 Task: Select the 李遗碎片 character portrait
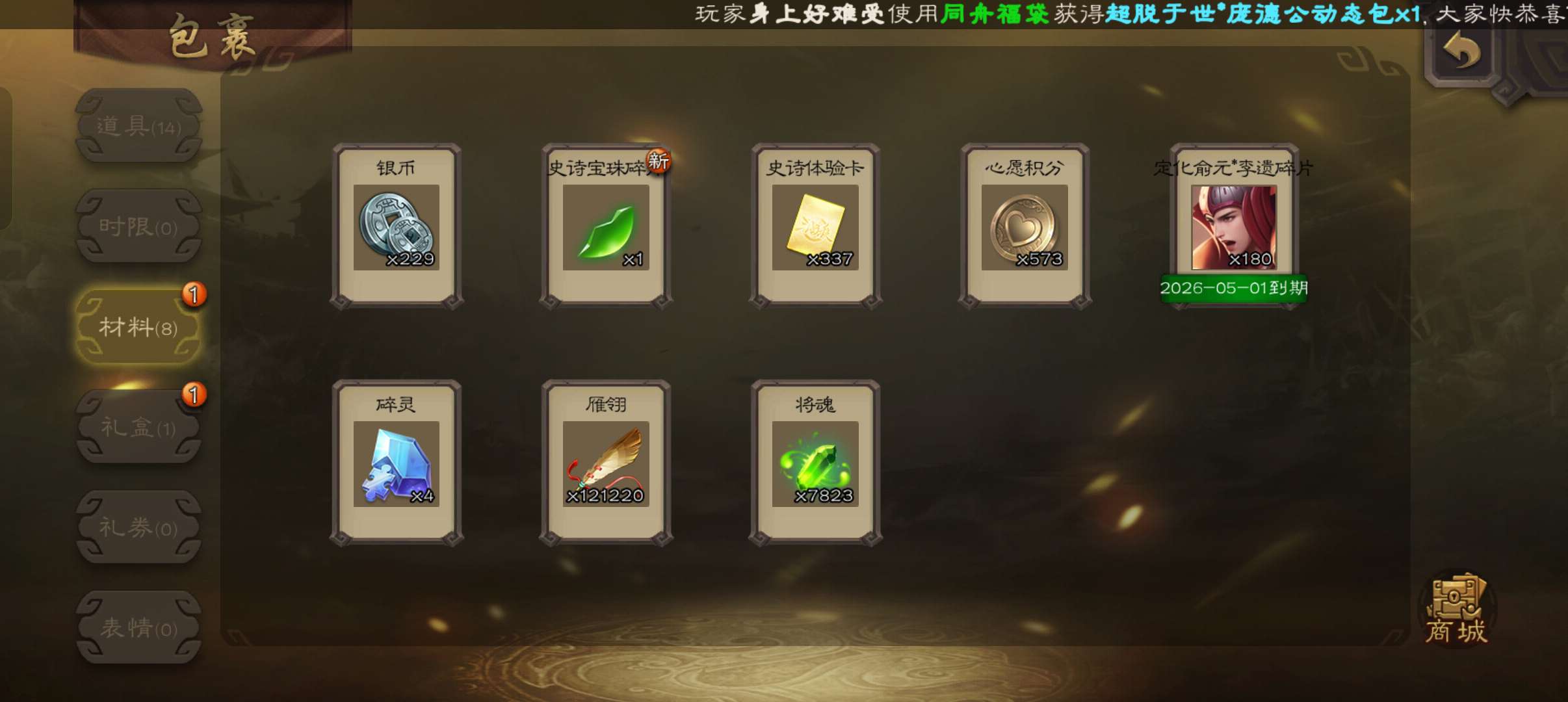click(1234, 227)
